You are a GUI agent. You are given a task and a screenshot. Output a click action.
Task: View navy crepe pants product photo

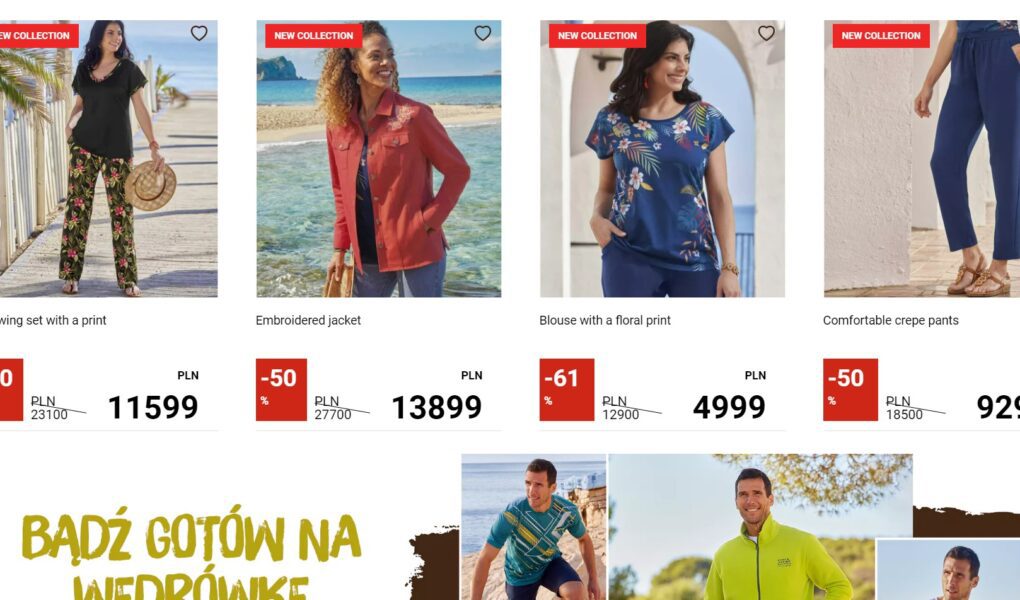click(922, 159)
